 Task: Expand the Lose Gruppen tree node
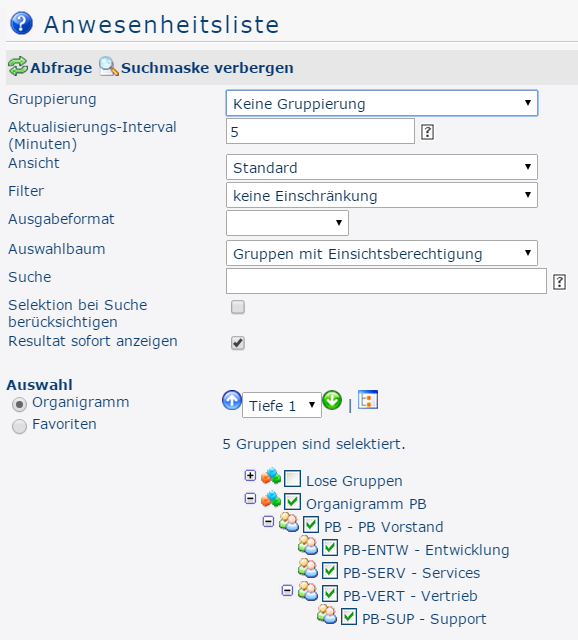pos(250,476)
